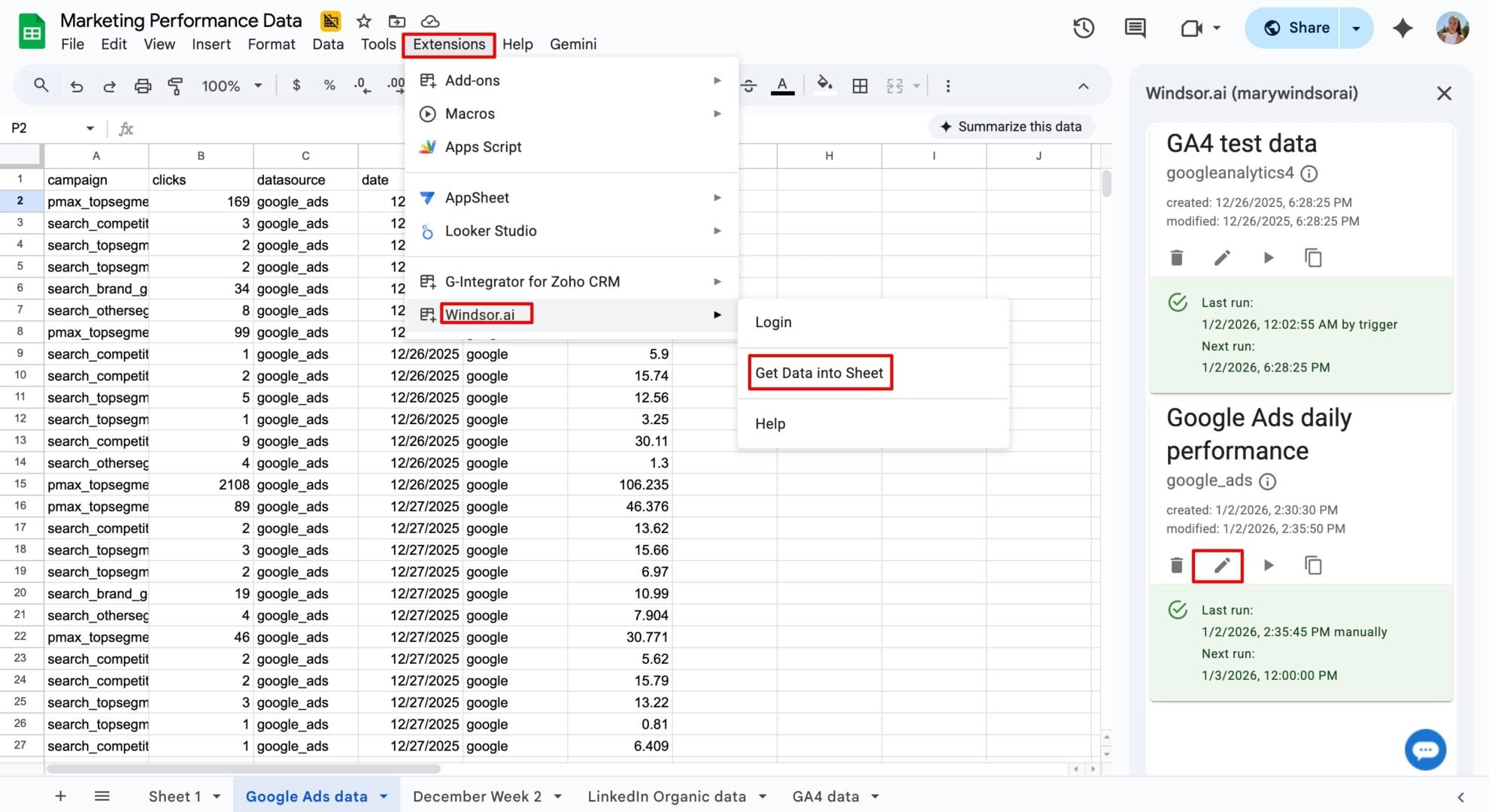Print the spreadsheet

(143, 86)
